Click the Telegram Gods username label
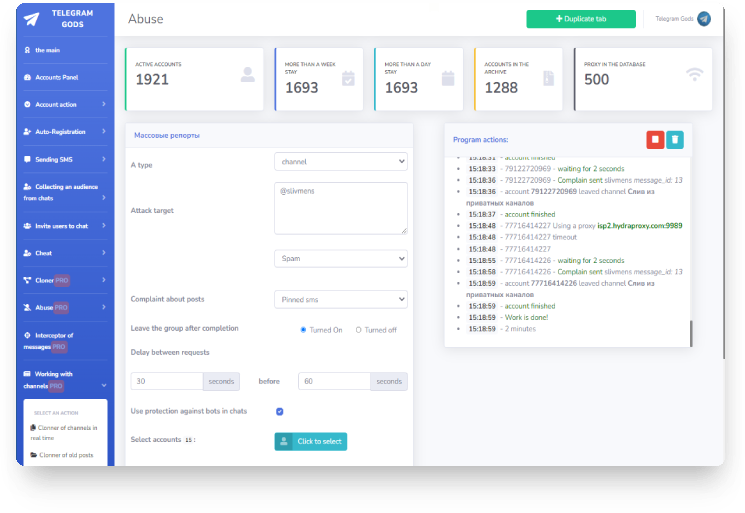The width and height of the screenshot is (745, 513). tap(674, 19)
